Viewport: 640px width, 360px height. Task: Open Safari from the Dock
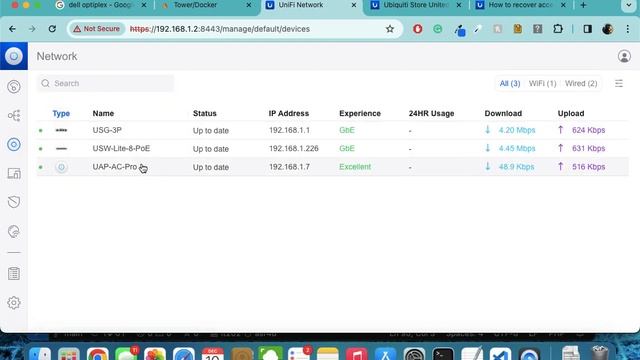[184, 354]
